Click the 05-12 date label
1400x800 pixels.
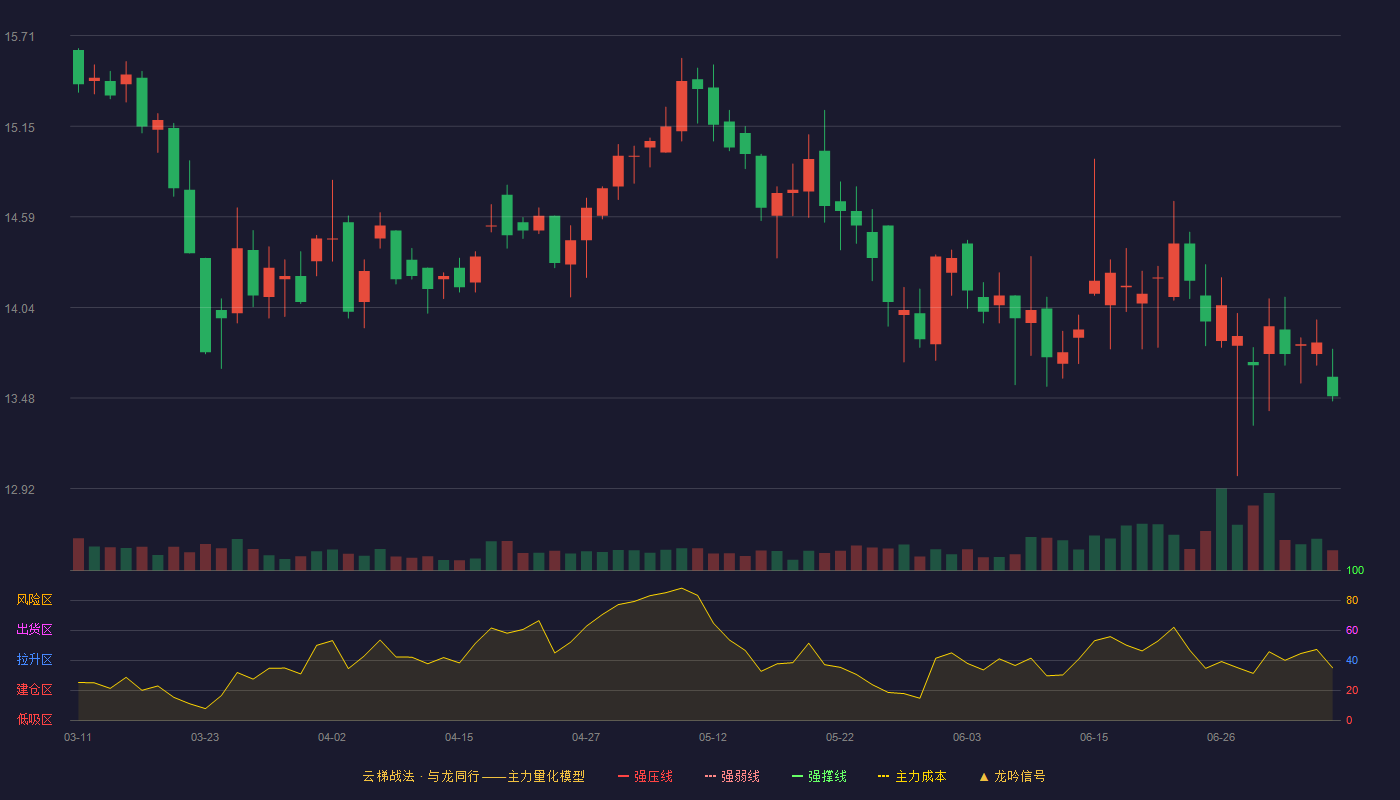coord(713,737)
